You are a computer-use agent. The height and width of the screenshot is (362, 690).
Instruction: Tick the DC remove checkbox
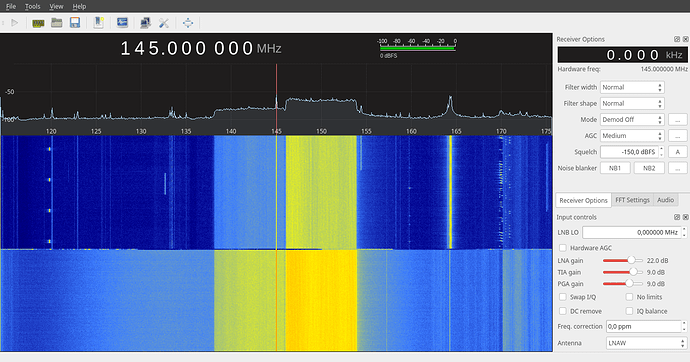(562, 311)
